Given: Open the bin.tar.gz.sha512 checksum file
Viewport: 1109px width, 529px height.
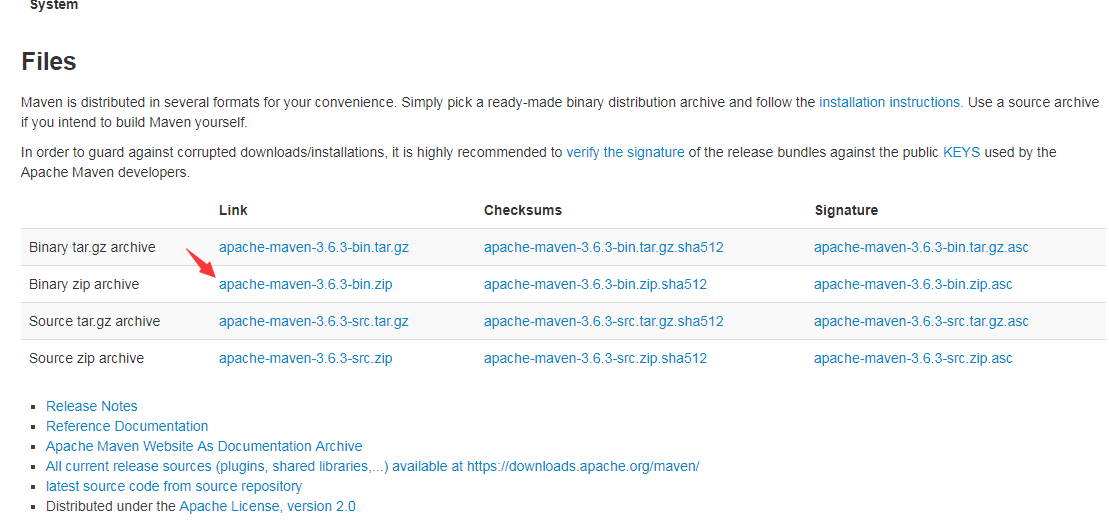Looking at the screenshot, I should pos(603,247).
